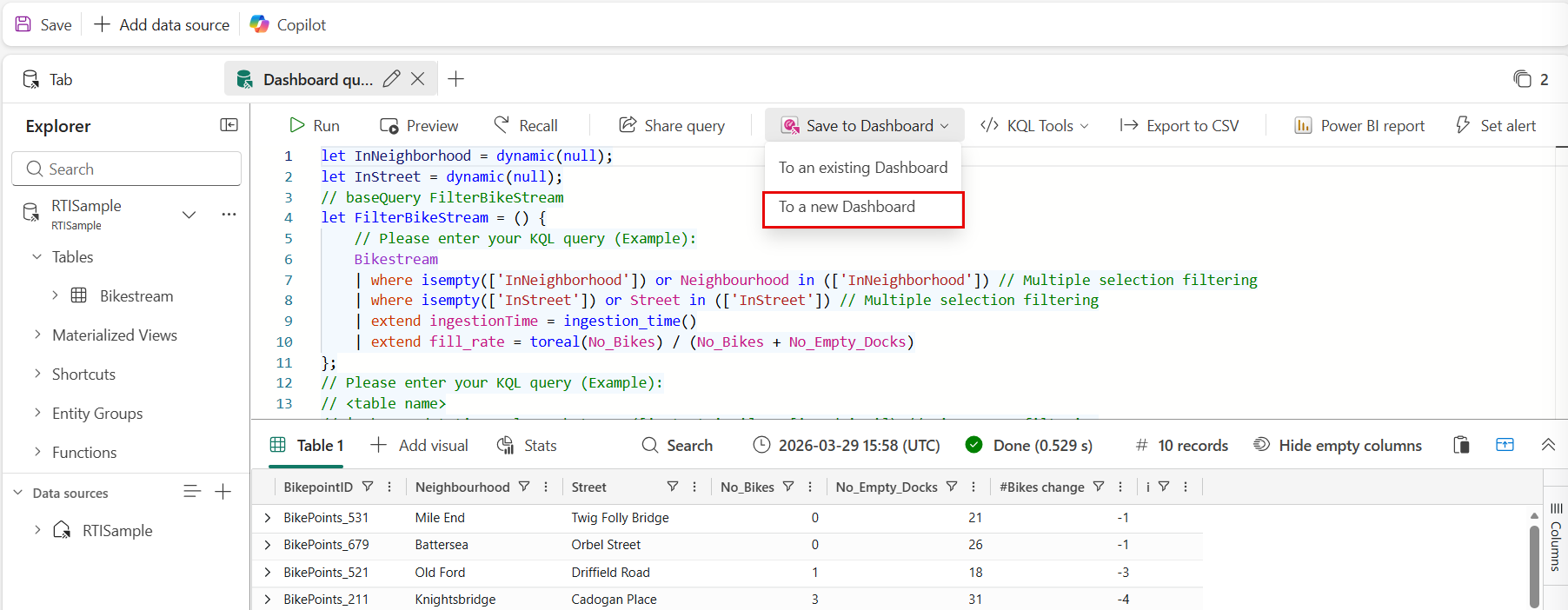Toggle Hide empty columns
1568x610 pixels.
tap(1338, 445)
